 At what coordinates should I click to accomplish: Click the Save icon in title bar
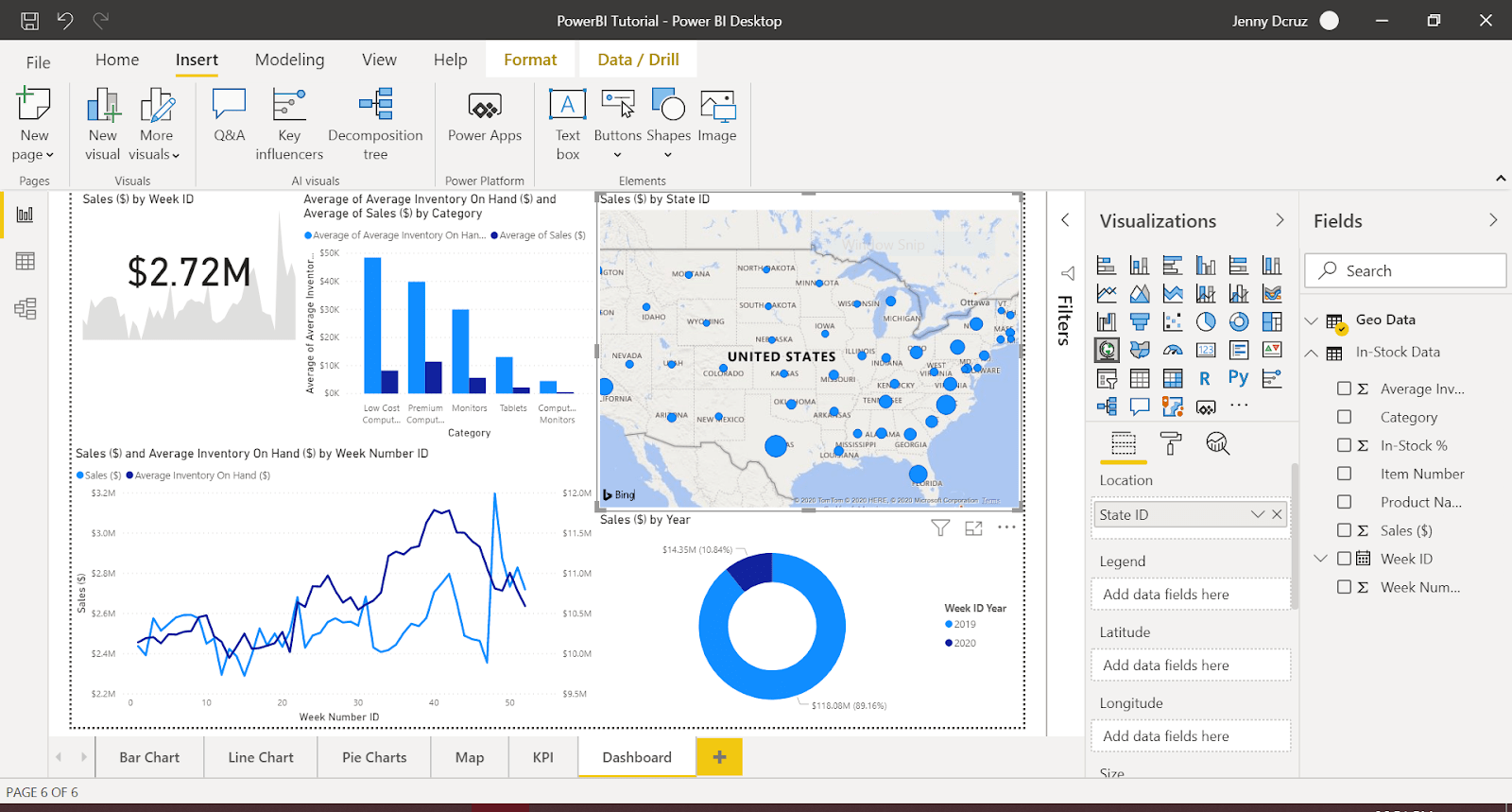click(x=29, y=20)
